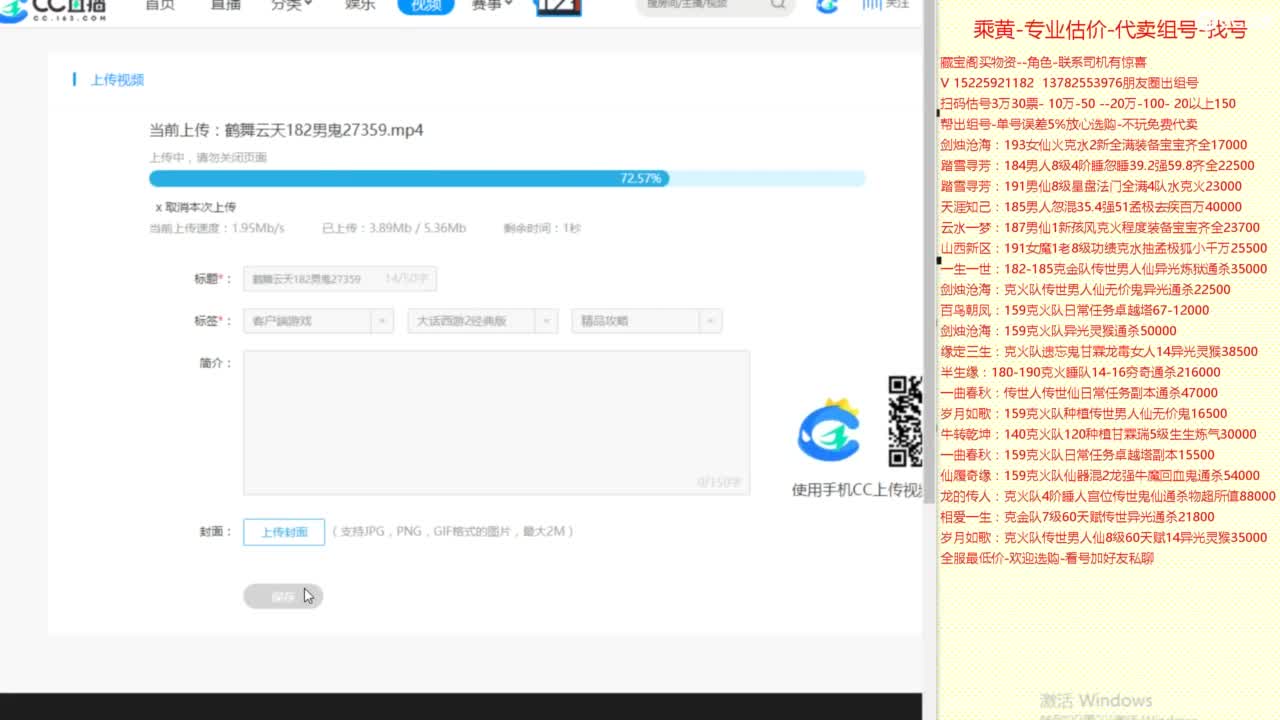Open the 直播 navigation item
Viewport: 1280px width, 720px height.
pyautogui.click(x=226, y=5)
